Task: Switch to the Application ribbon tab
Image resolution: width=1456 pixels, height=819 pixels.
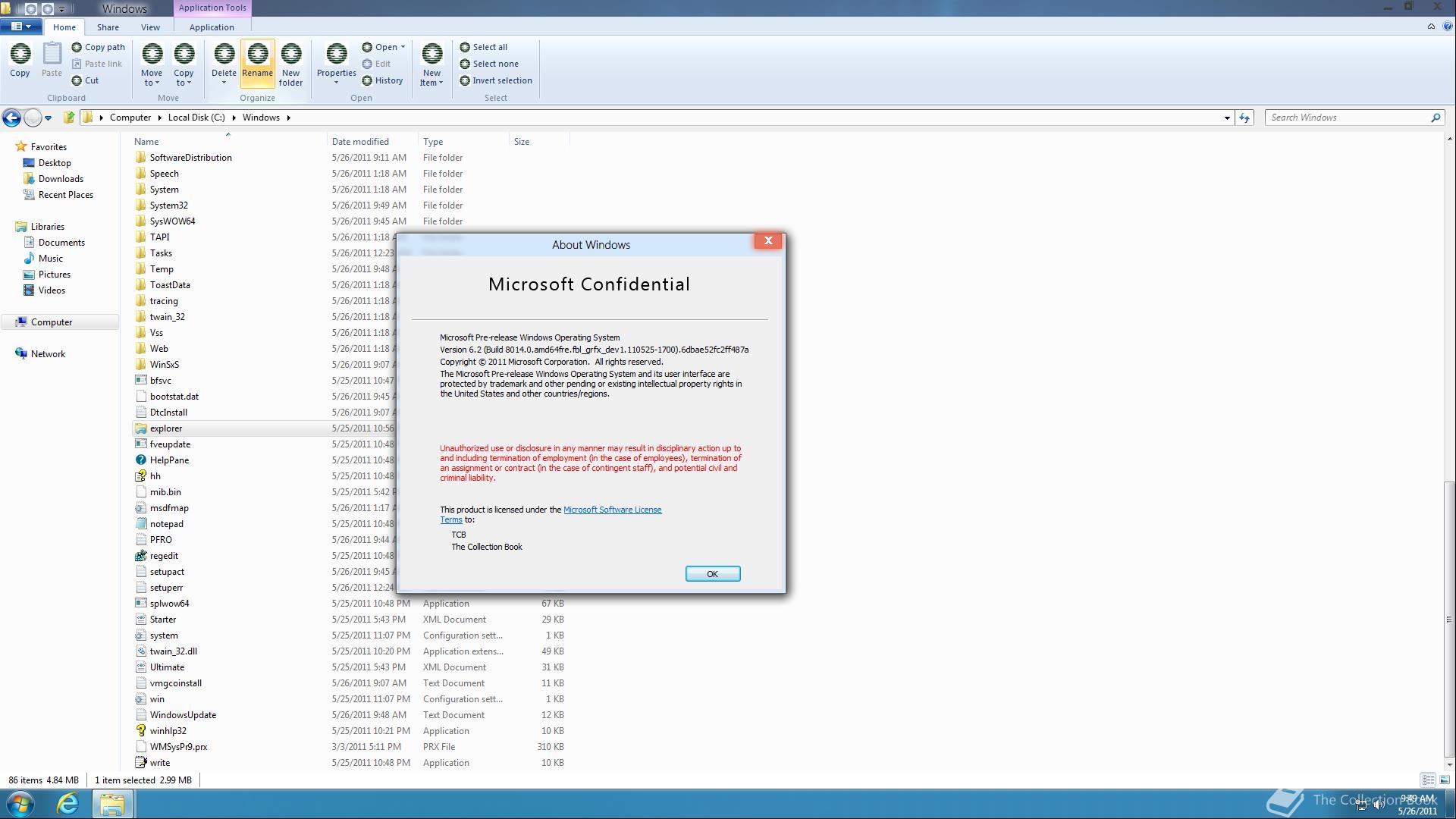Action: (212, 27)
